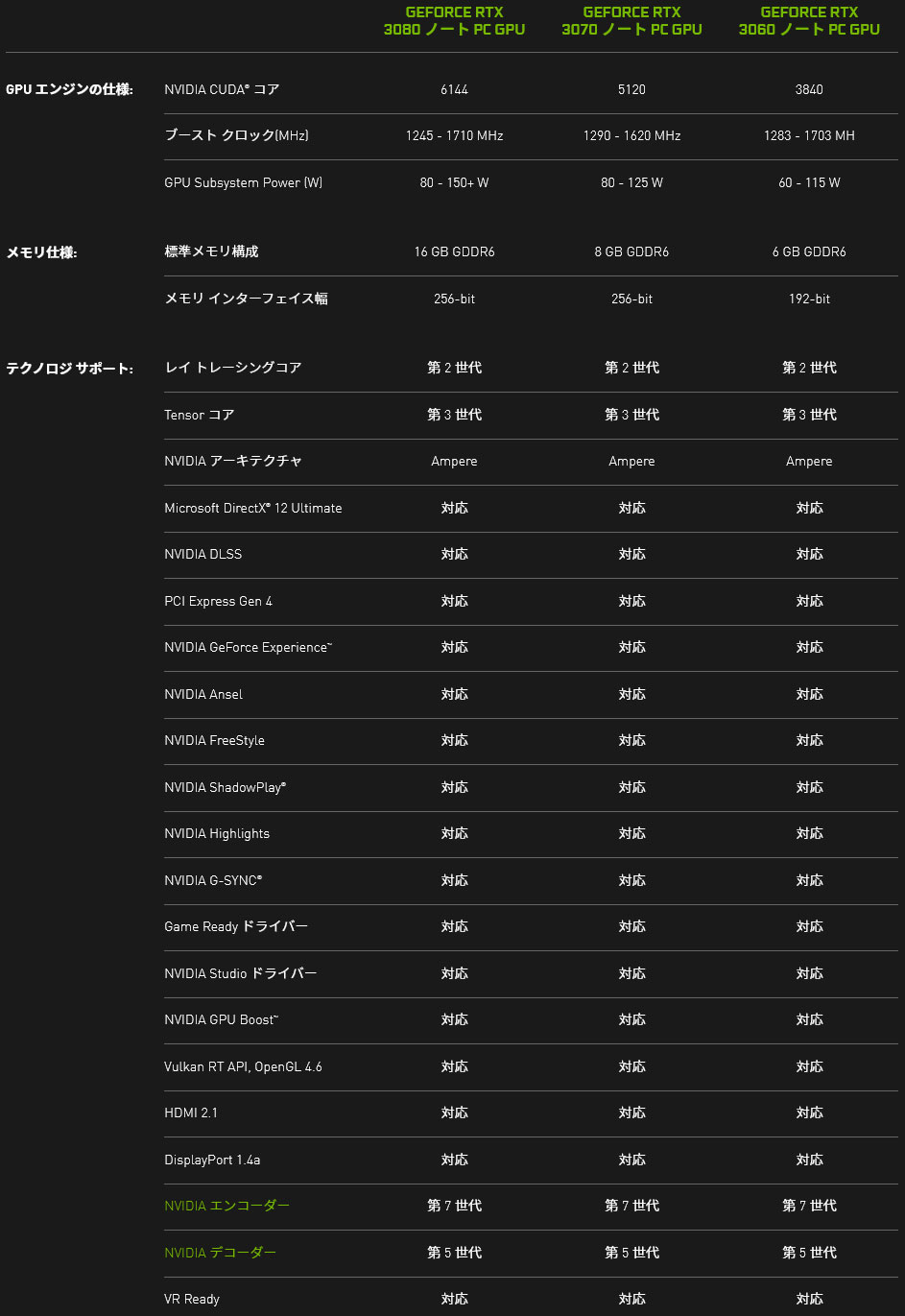
Task: Click the HDMI 2.1 row label
Action: pyautogui.click(x=191, y=1113)
